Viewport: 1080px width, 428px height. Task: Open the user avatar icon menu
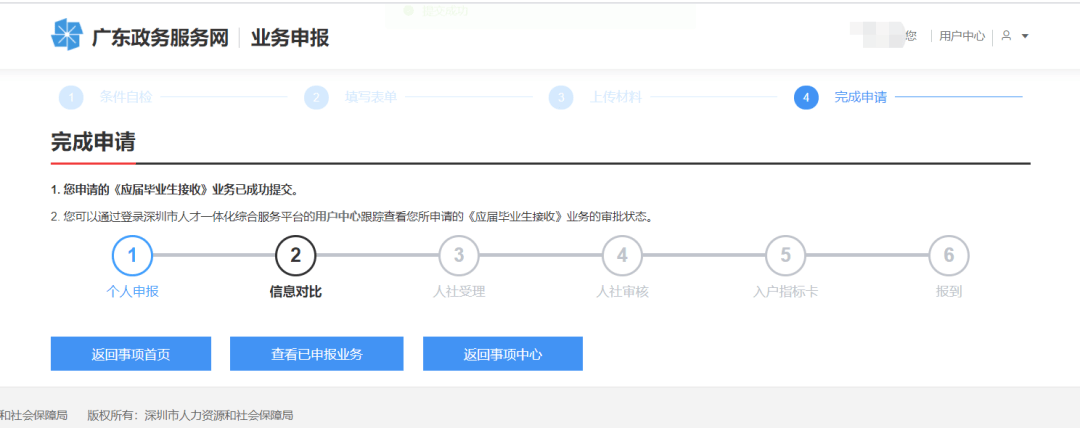click(1006, 36)
